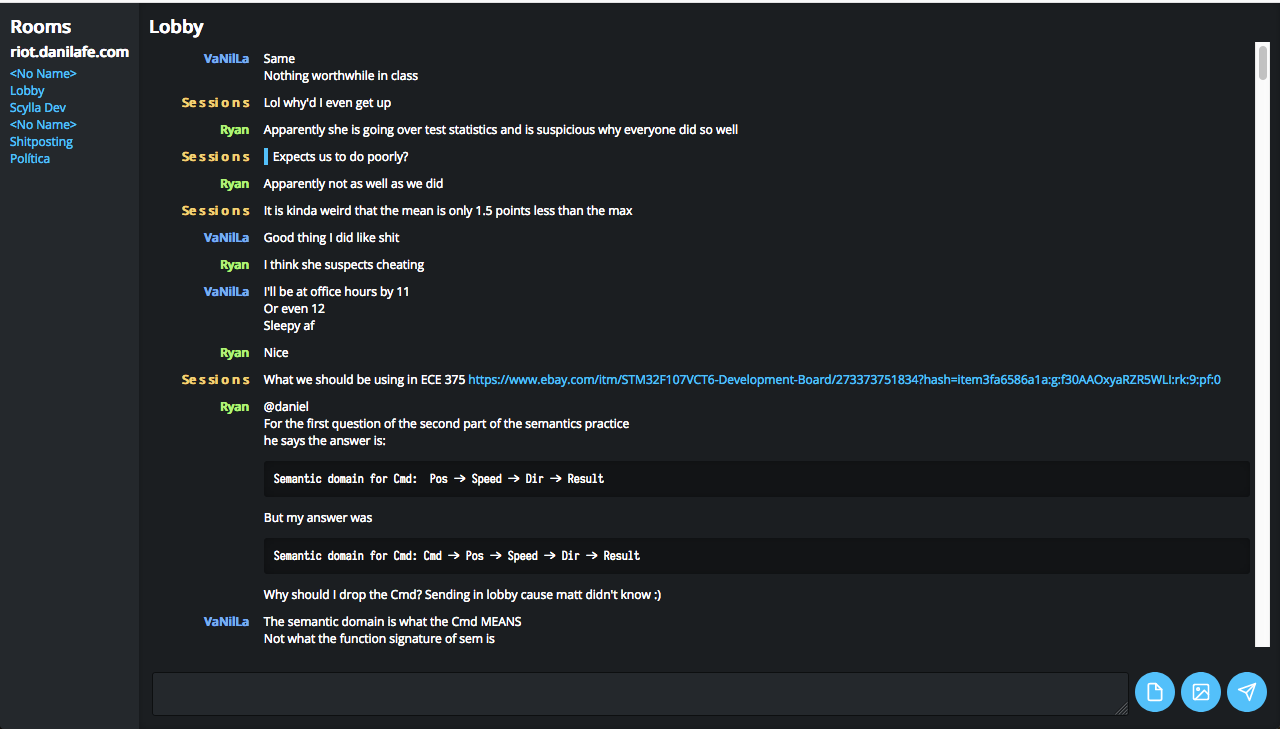
Task: Open the second <No Name> room
Action: (43, 125)
